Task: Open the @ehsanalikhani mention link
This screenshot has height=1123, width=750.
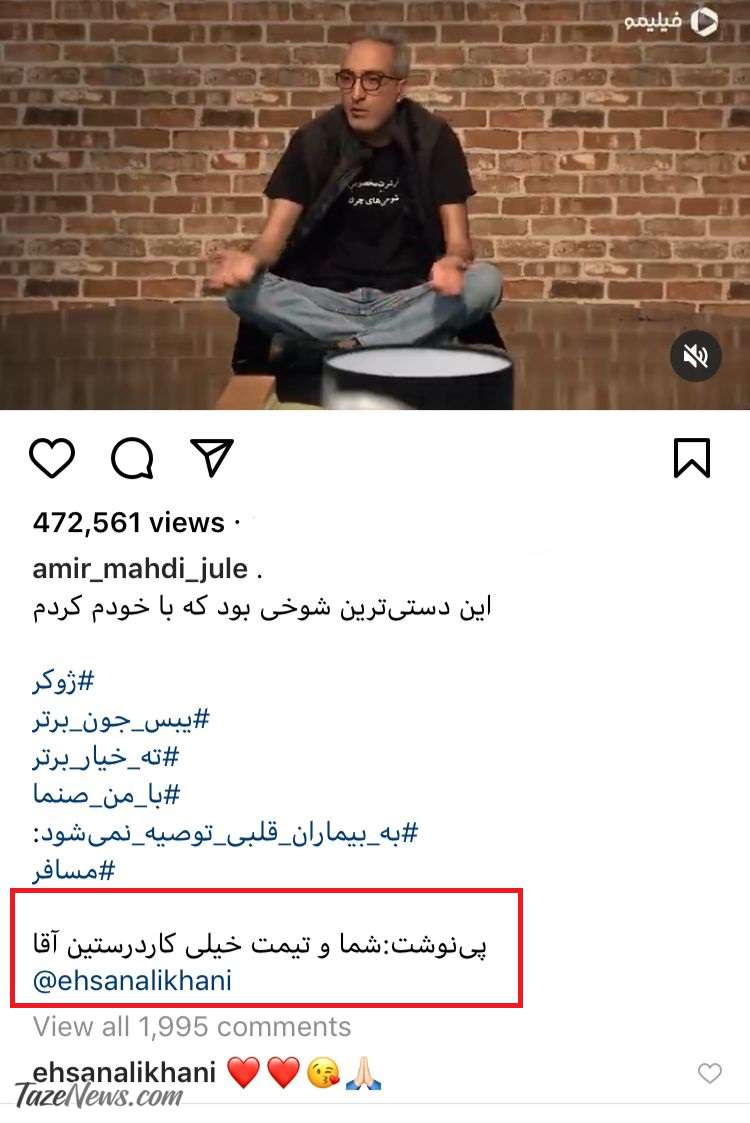Action: (x=133, y=980)
